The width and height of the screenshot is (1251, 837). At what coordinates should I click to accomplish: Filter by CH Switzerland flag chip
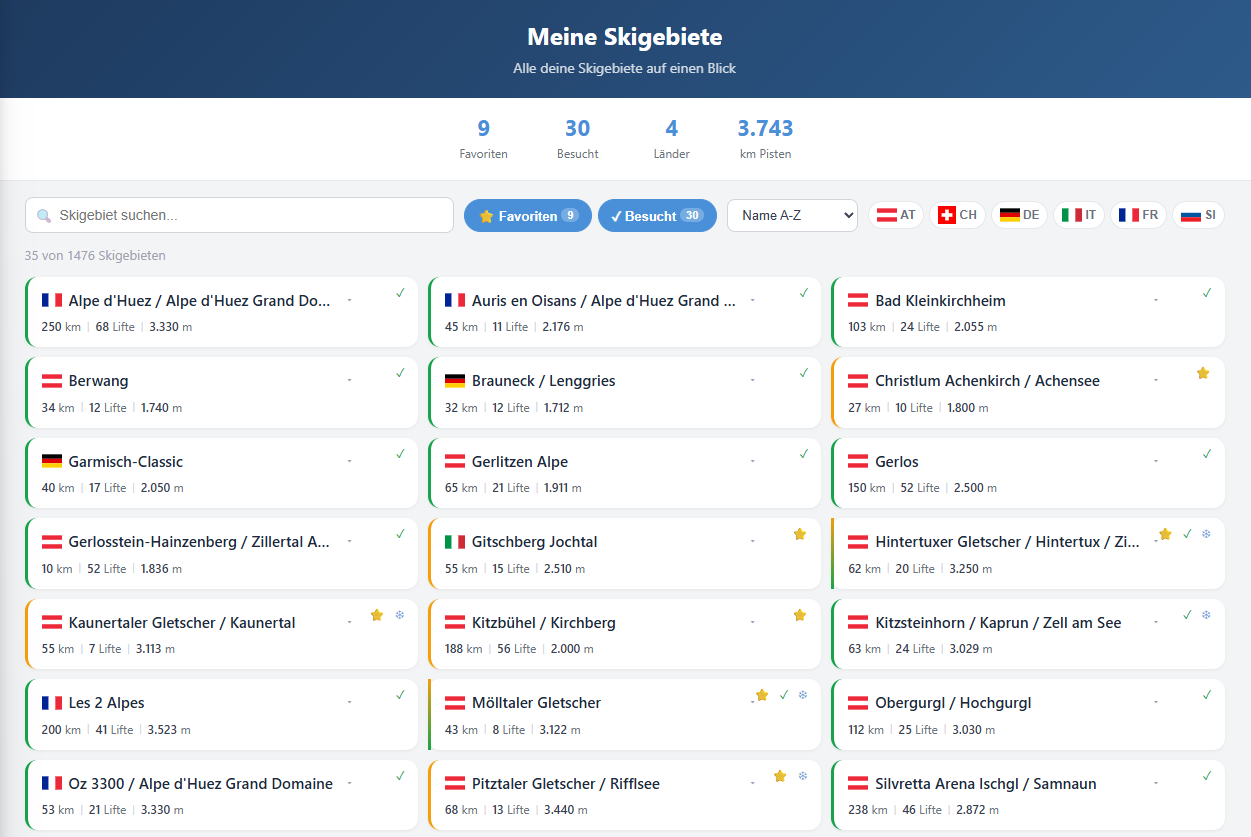coord(957,215)
